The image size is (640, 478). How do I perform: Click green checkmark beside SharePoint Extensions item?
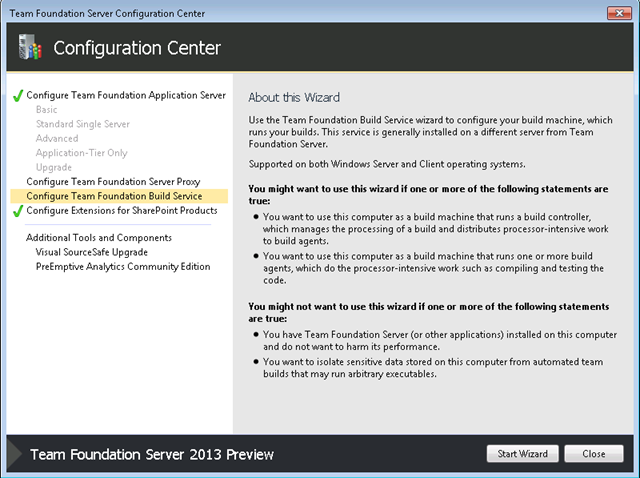[18, 211]
